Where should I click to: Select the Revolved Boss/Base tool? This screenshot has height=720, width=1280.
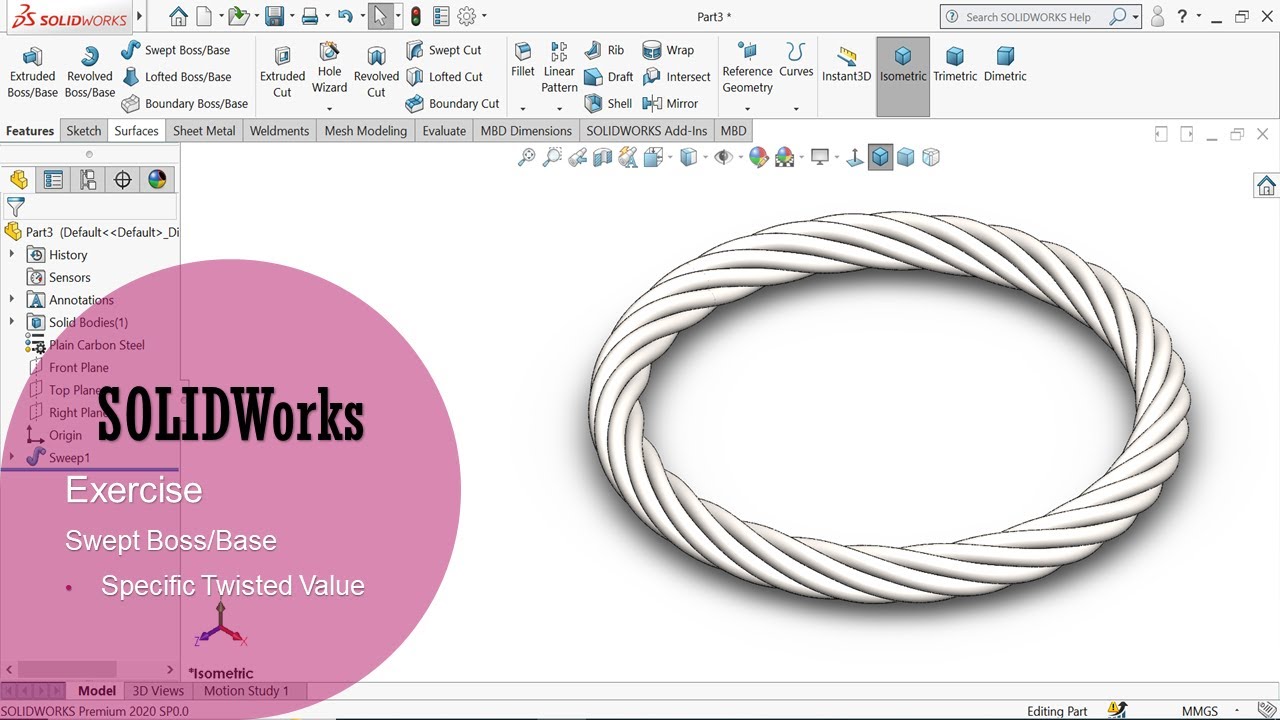point(90,71)
